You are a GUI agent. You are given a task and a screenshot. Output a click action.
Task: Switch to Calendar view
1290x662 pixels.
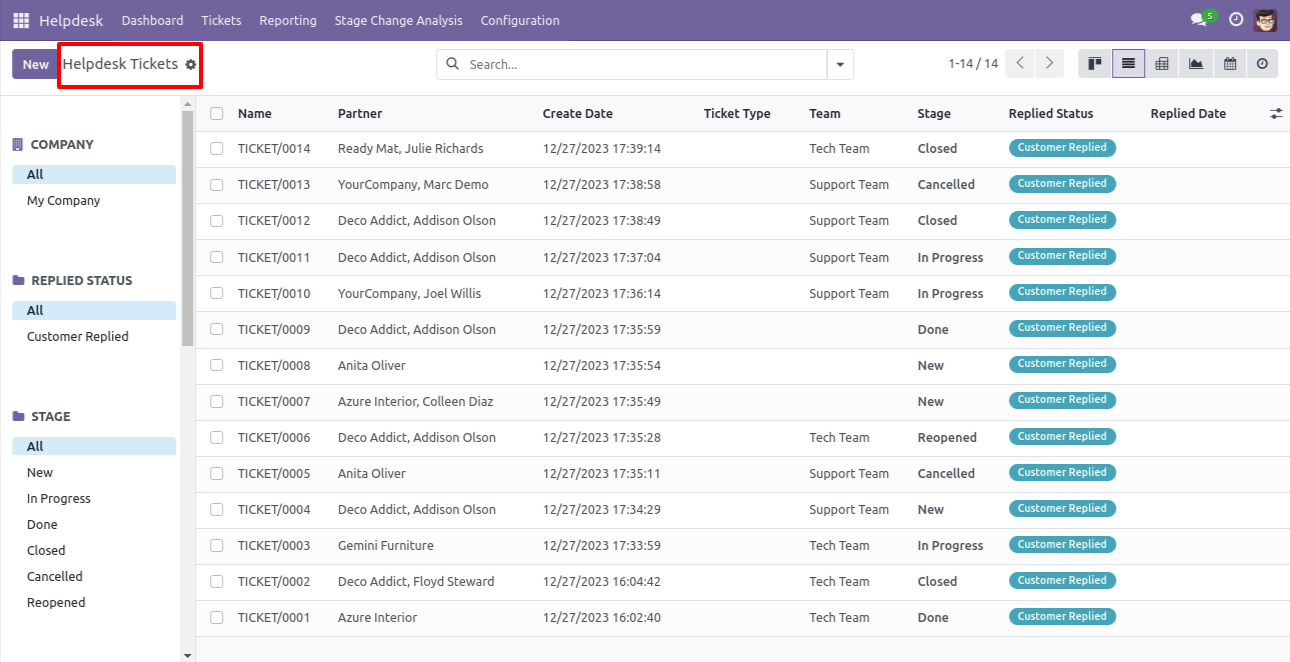click(x=1230, y=64)
